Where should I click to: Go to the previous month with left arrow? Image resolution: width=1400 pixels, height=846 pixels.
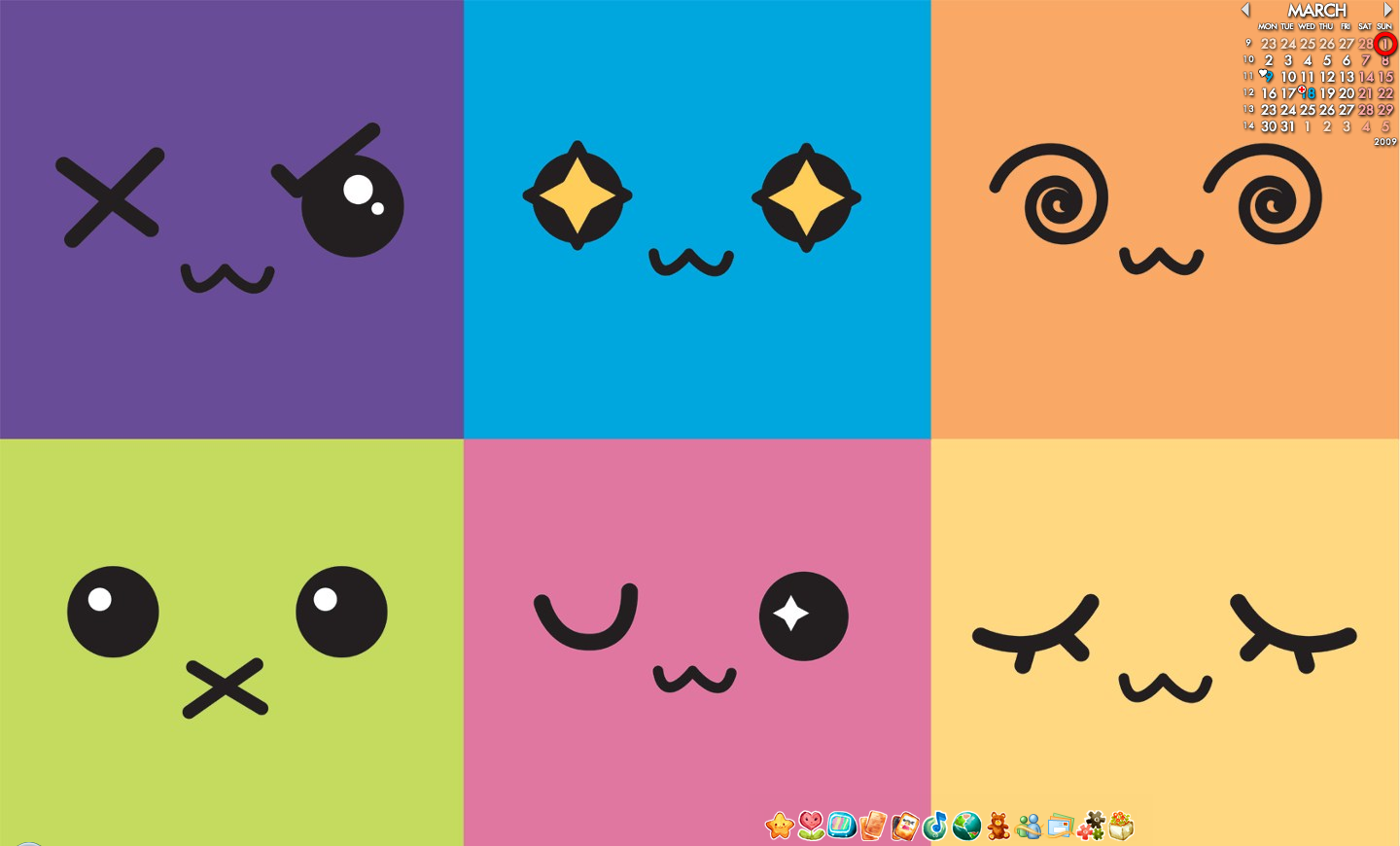1245,10
